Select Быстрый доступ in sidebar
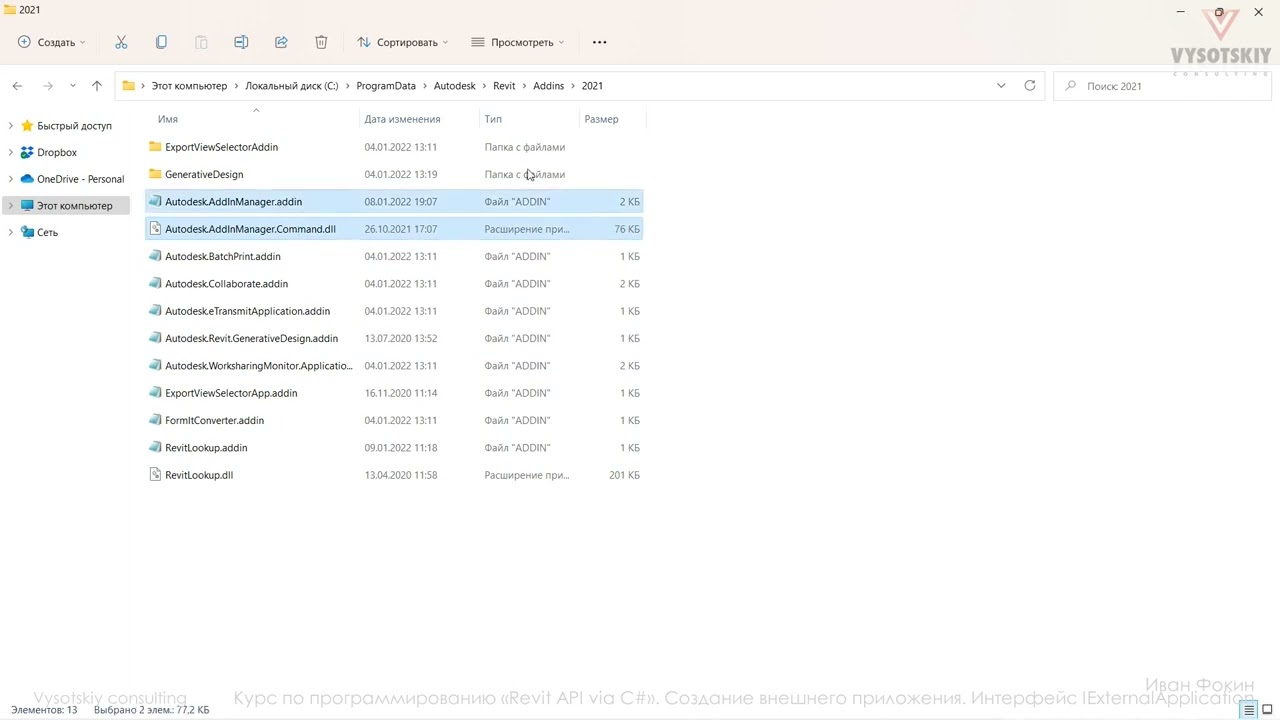Viewport: 1280px width, 720px height. click(x=74, y=126)
